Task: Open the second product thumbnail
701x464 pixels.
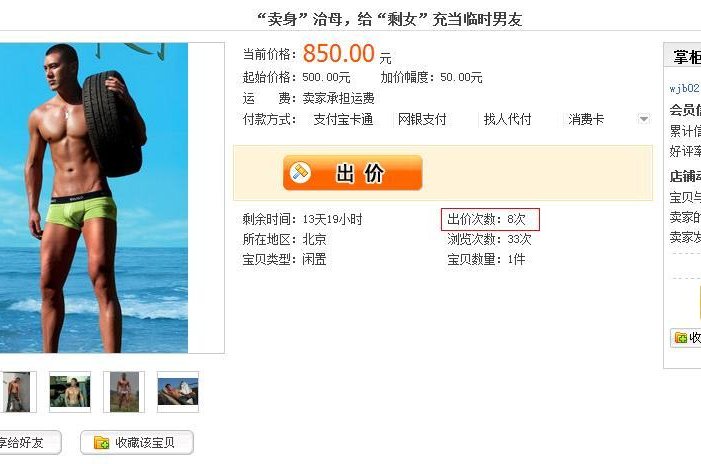Action: 70,392
